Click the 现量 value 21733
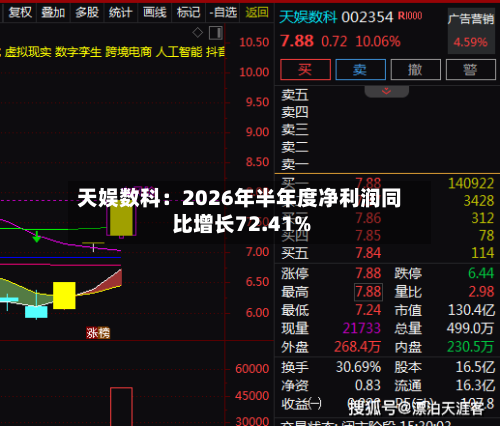Screen dimensions: 500x426 point(362,329)
